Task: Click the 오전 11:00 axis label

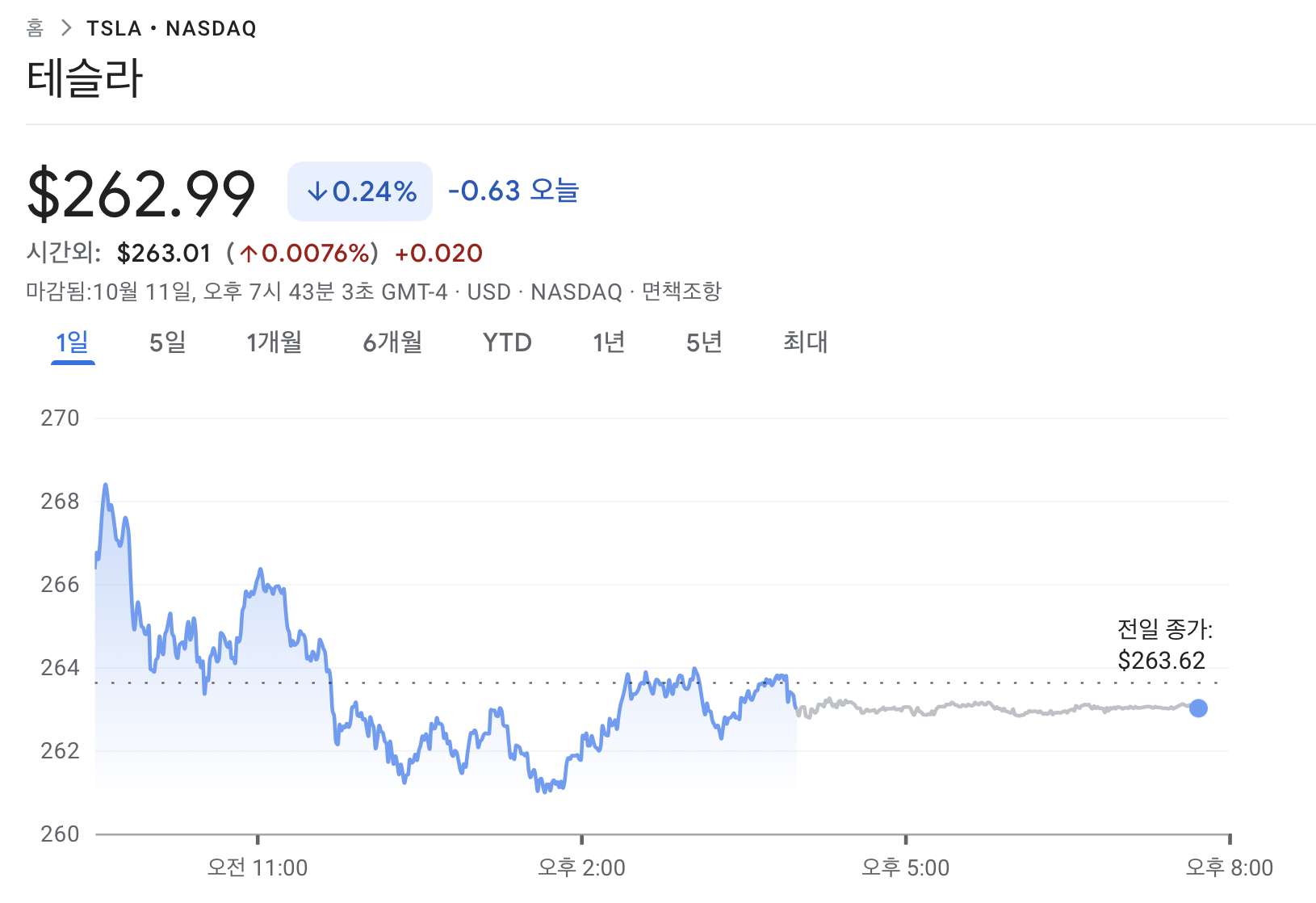Action: 258,868
